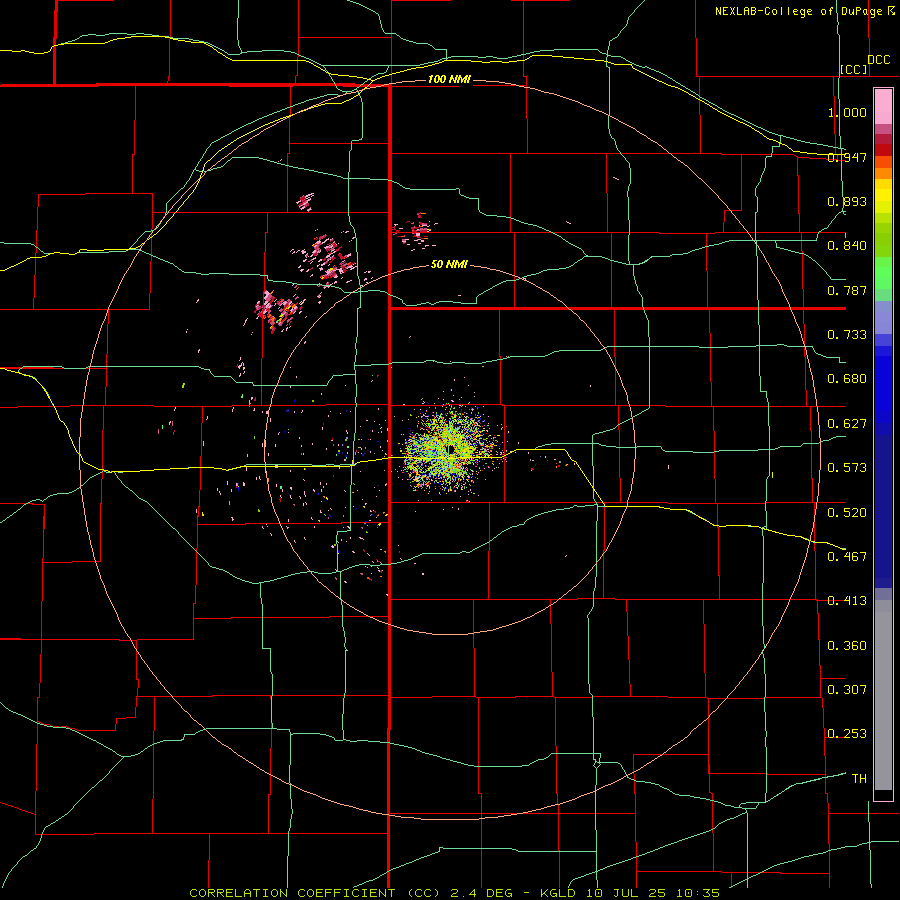The image size is (900, 900).
Task: Click the 0.307 color scale value
Action: pos(847,689)
